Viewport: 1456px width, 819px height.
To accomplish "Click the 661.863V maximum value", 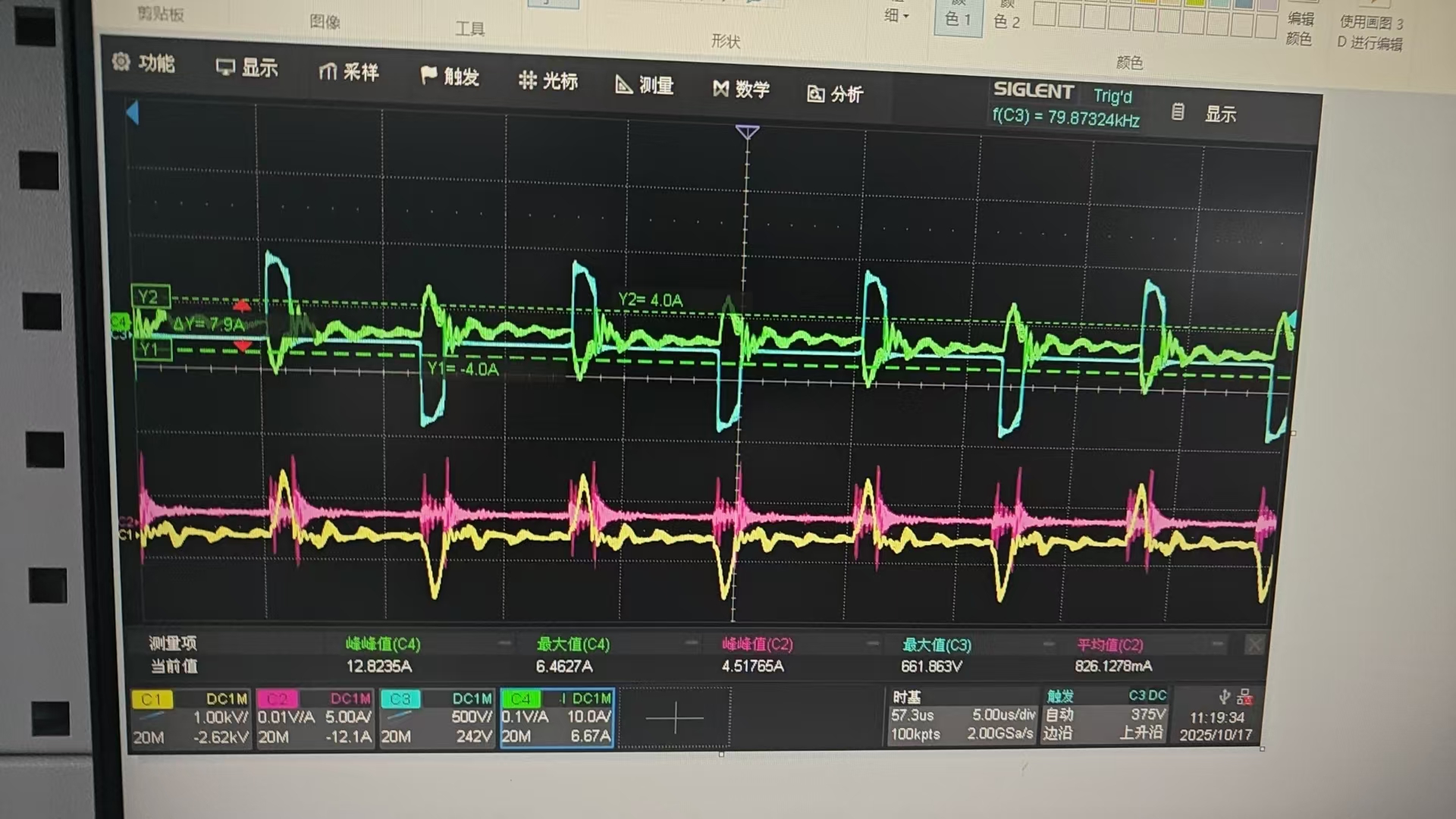I will point(931,667).
